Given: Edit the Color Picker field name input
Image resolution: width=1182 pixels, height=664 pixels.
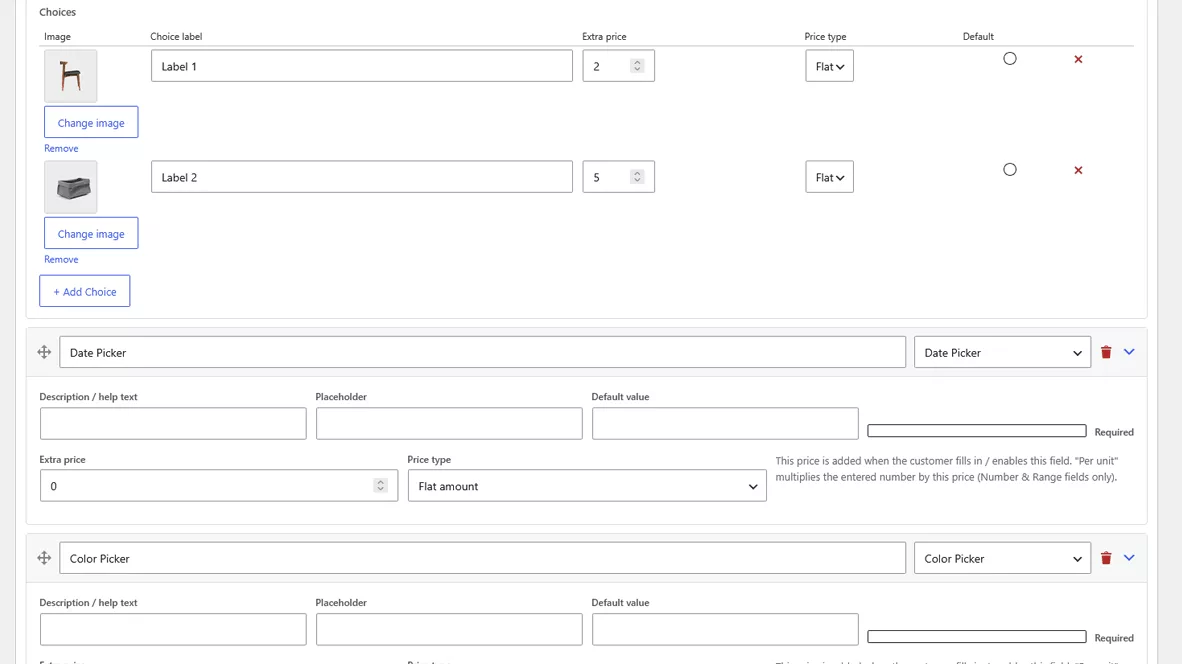Looking at the screenshot, I should (x=482, y=558).
